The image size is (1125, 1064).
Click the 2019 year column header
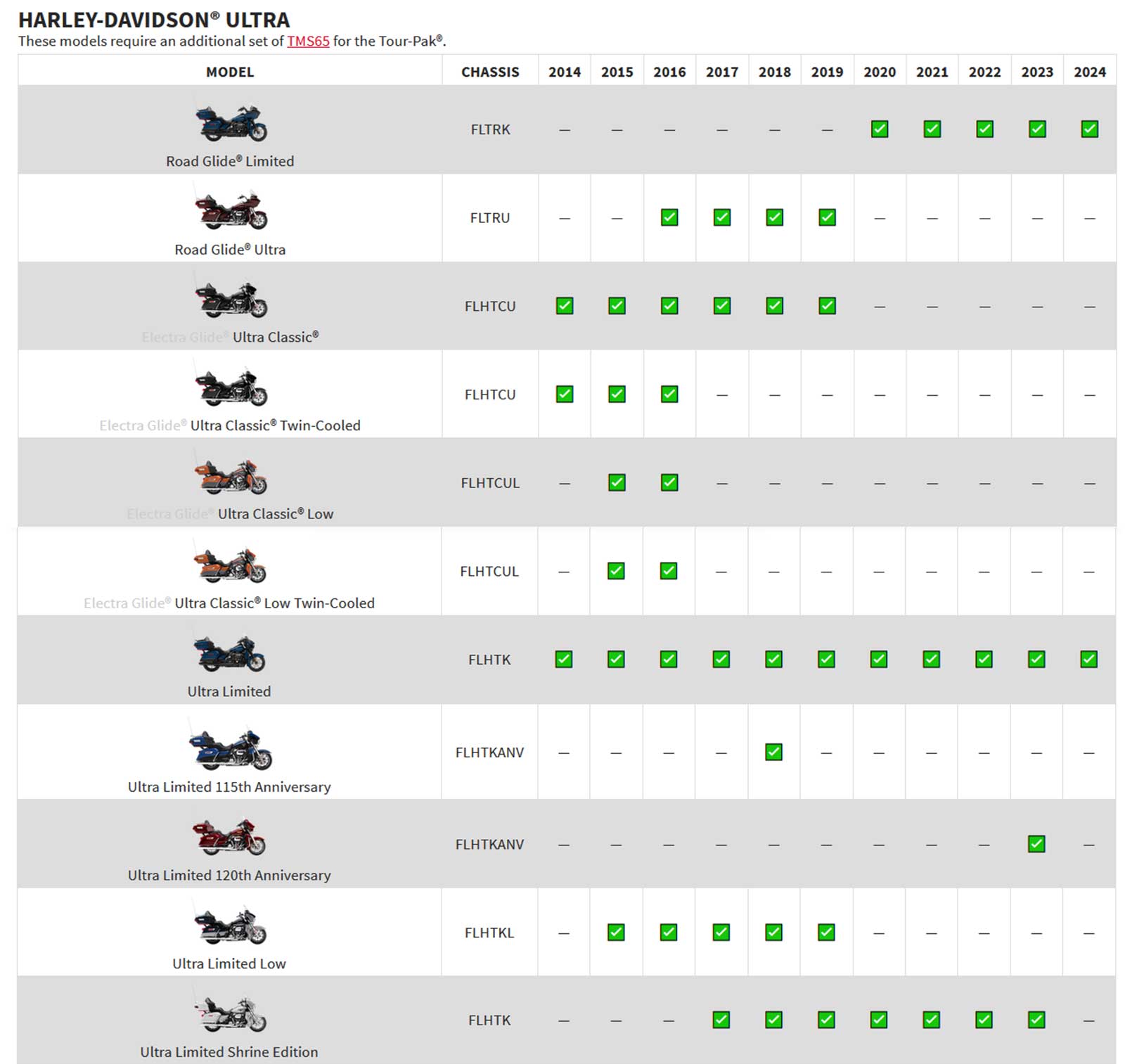827,72
